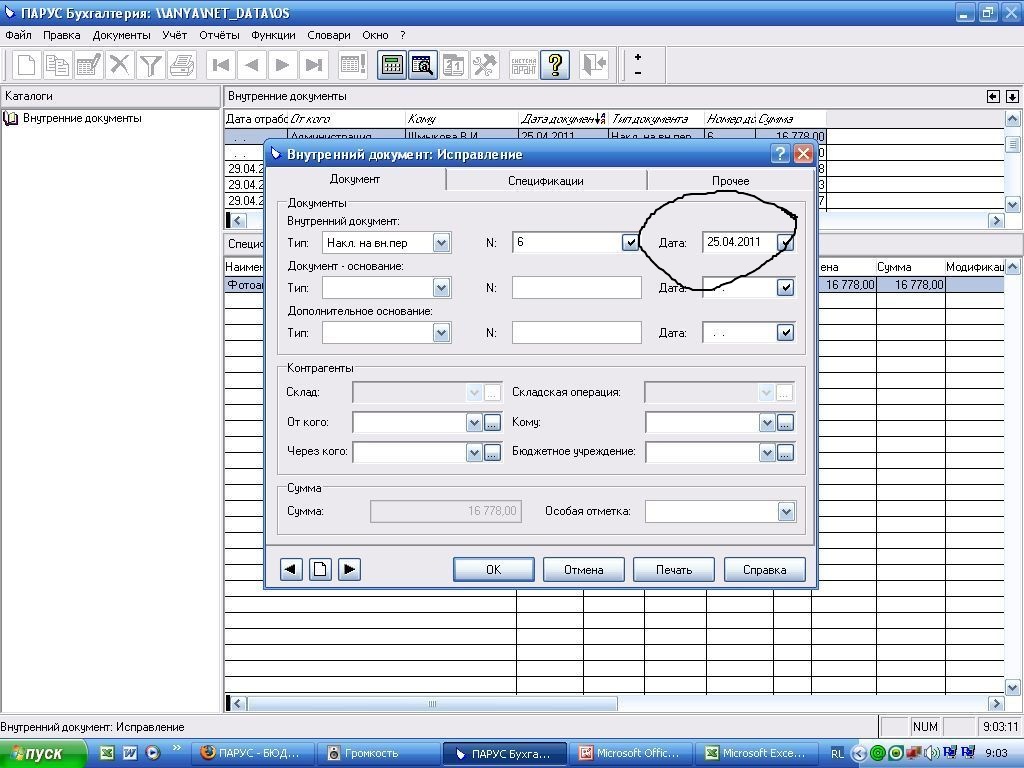This screenshot has width=1024, height=768.
Task: Open the От кого dropdown list
Action: click(474, 423)
